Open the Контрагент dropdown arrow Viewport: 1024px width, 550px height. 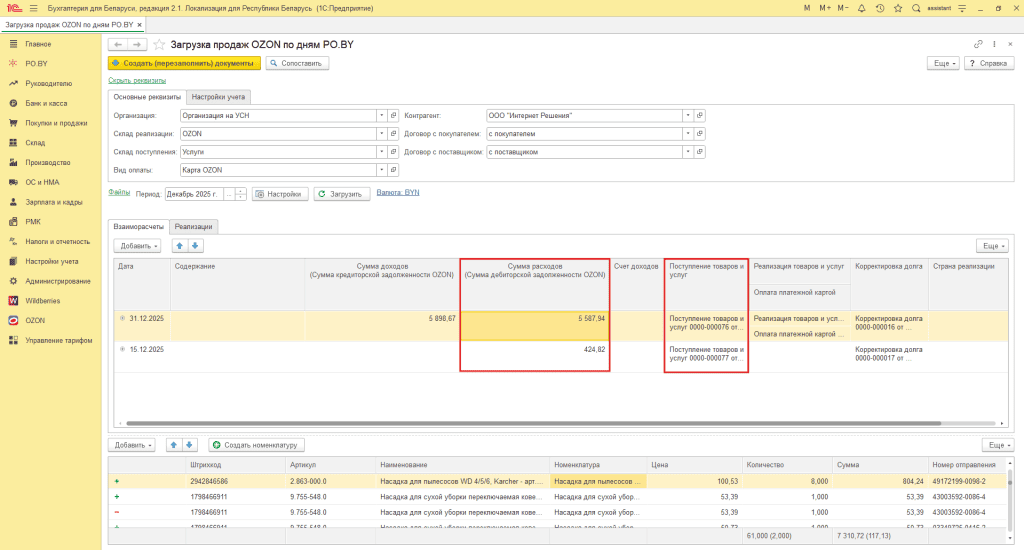[x=688, y=116]
